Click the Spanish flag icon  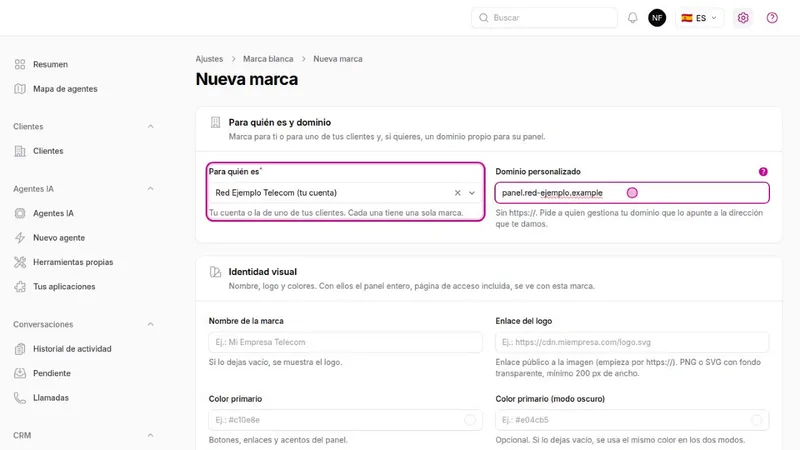(687, 18)
